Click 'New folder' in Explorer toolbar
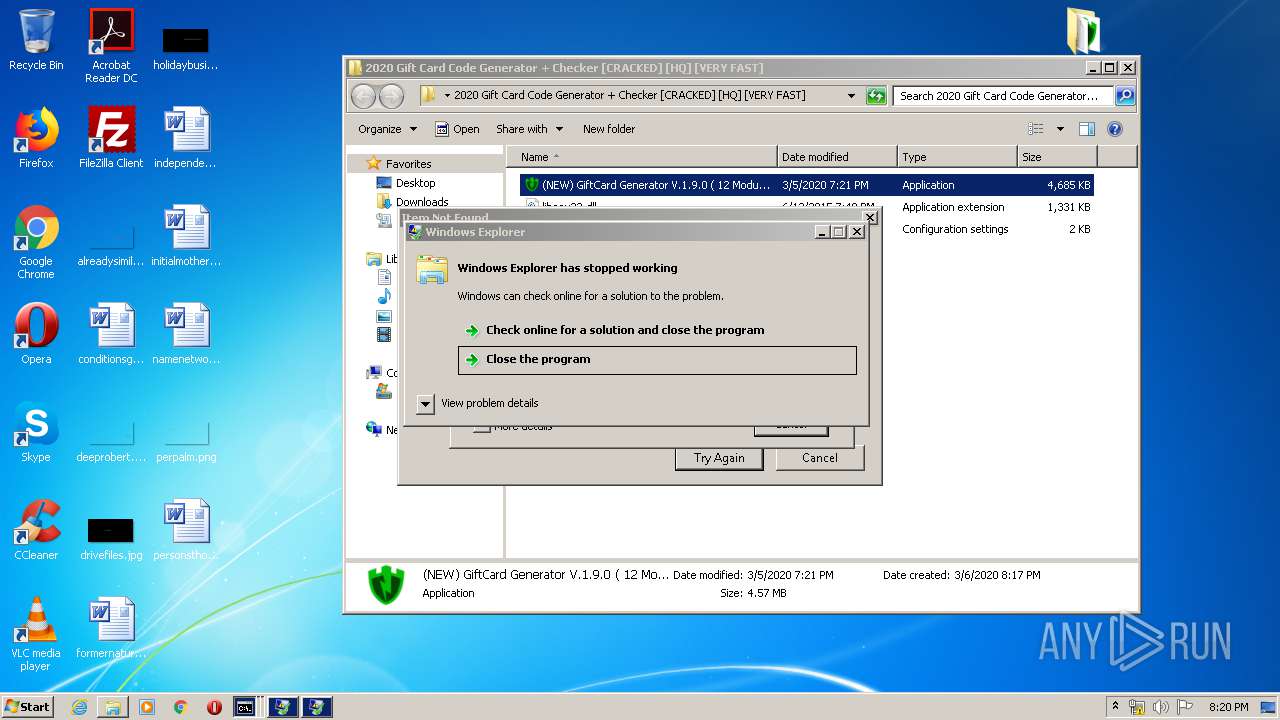 tap(608, 129)
